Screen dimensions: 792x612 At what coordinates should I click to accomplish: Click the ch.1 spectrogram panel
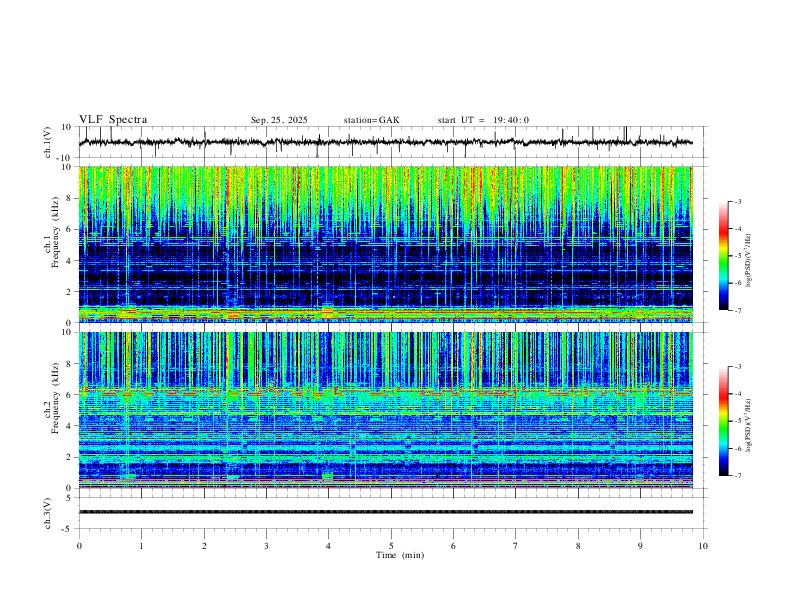pos(386,244)
